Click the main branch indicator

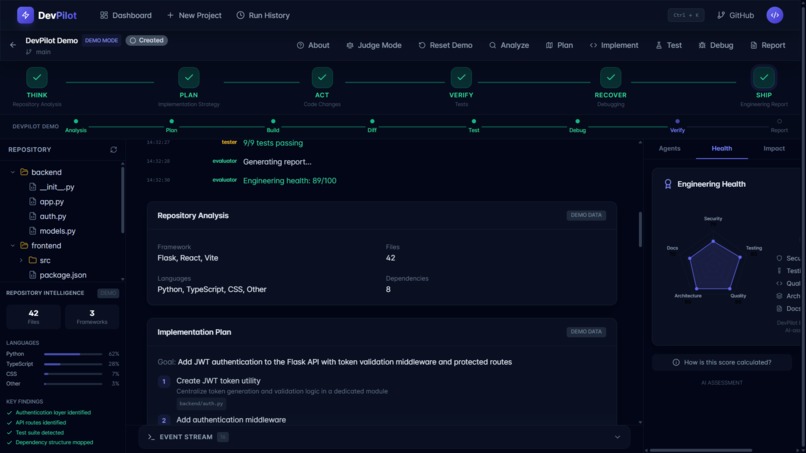[39, 52]
